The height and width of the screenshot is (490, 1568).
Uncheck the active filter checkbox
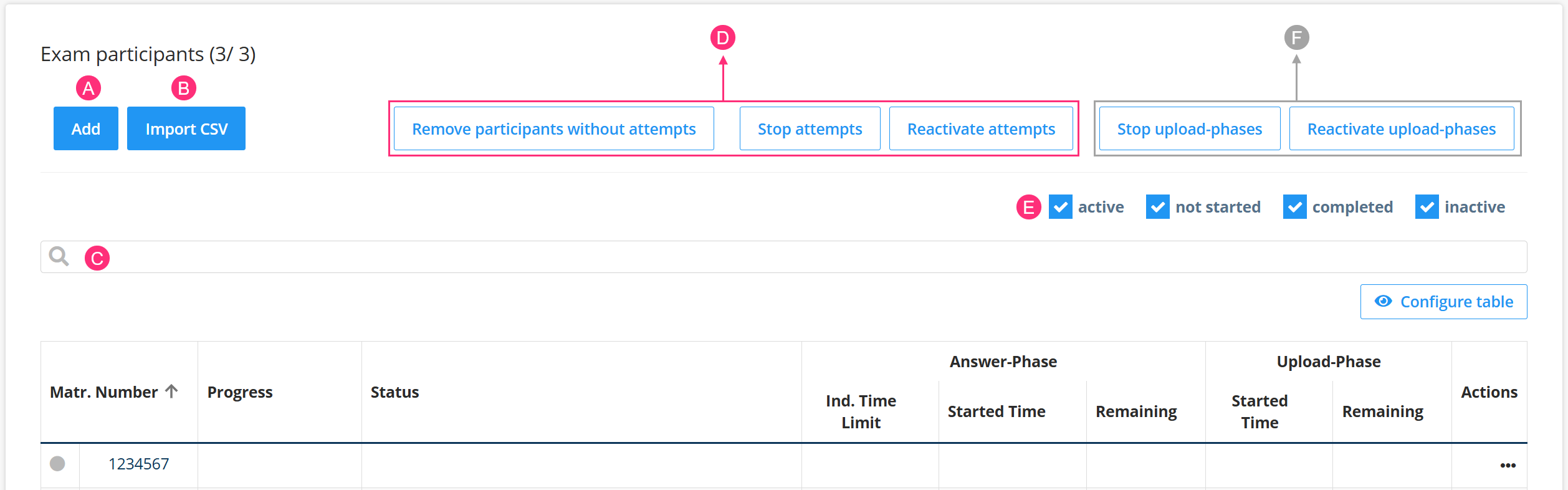(1060, 207)
